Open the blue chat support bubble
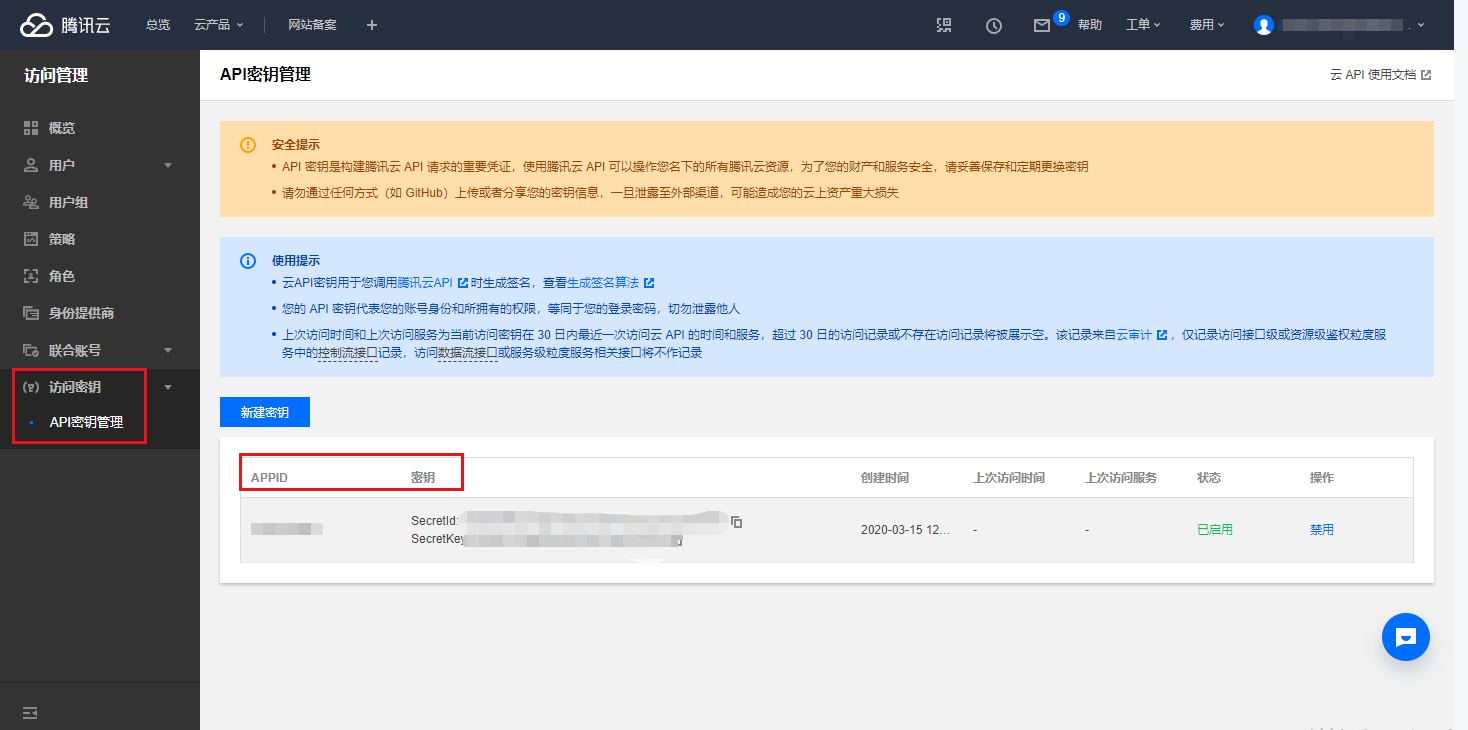Screen dimensions: 1468x730 (x=1405, y=636)
